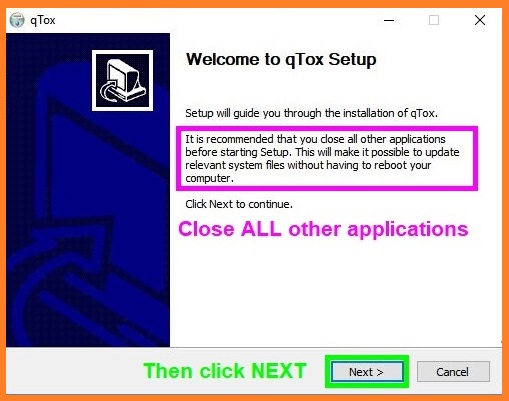Click the blank white area below the annotations

coord(333,293)
